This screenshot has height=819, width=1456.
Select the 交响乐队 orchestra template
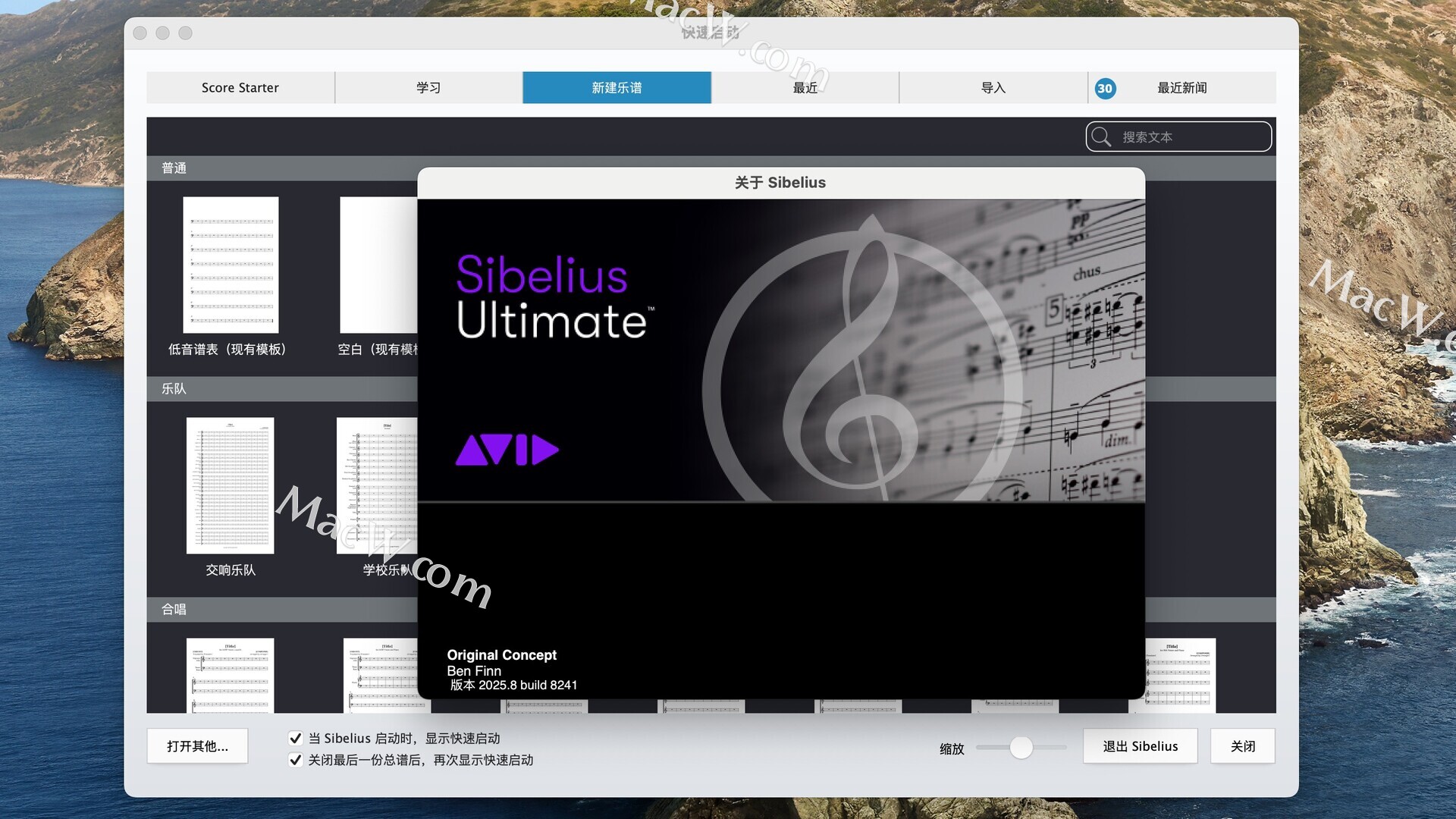click(x=231, y=485)
